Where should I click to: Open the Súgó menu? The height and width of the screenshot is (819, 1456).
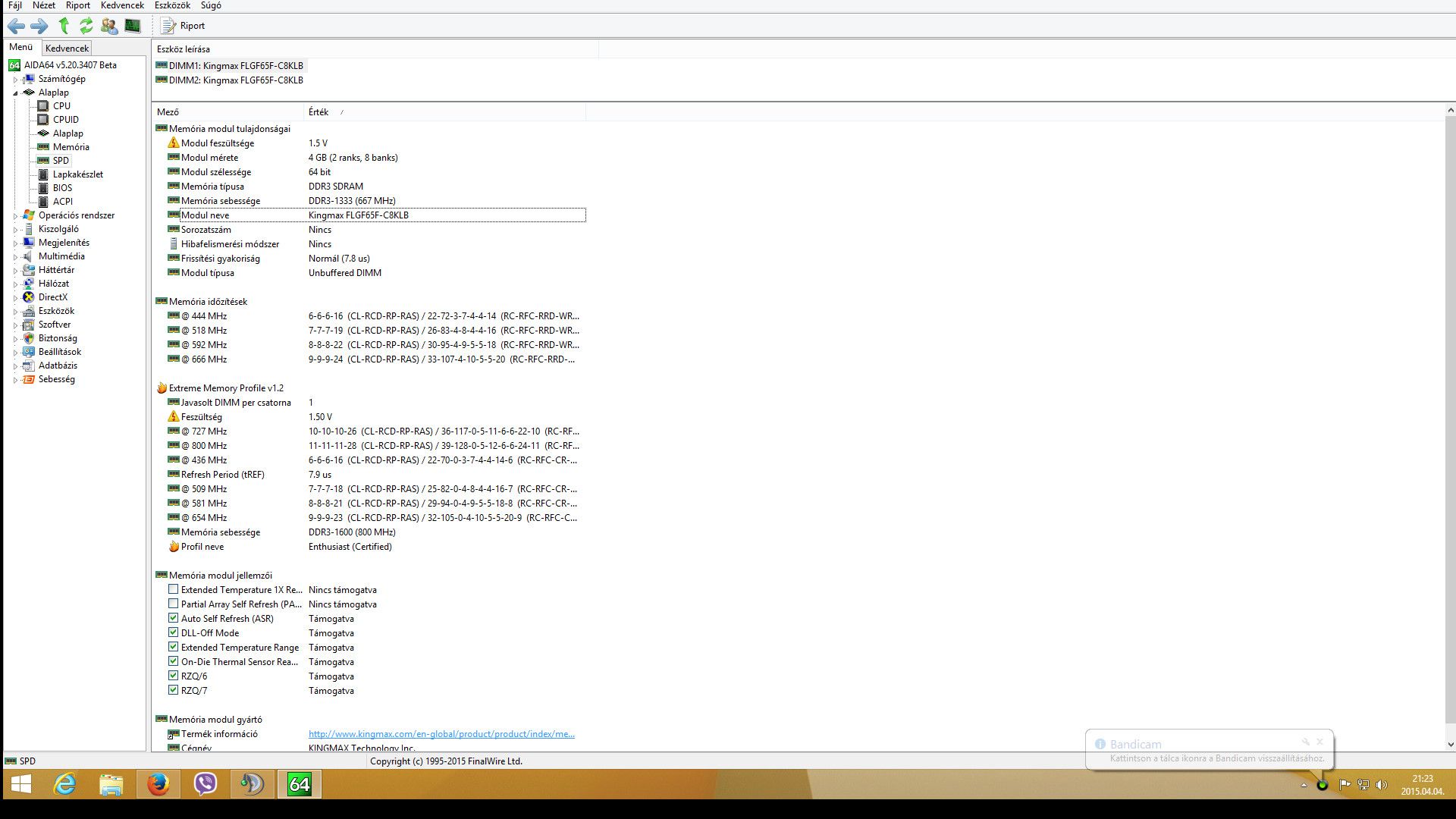coord(211,5)
